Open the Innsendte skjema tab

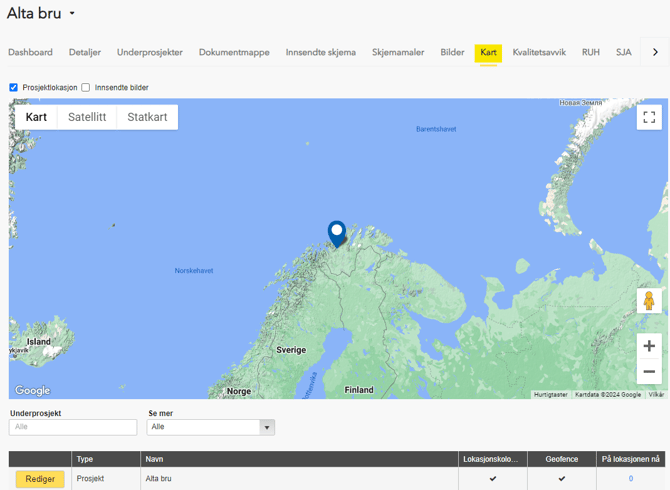point(320,52)
